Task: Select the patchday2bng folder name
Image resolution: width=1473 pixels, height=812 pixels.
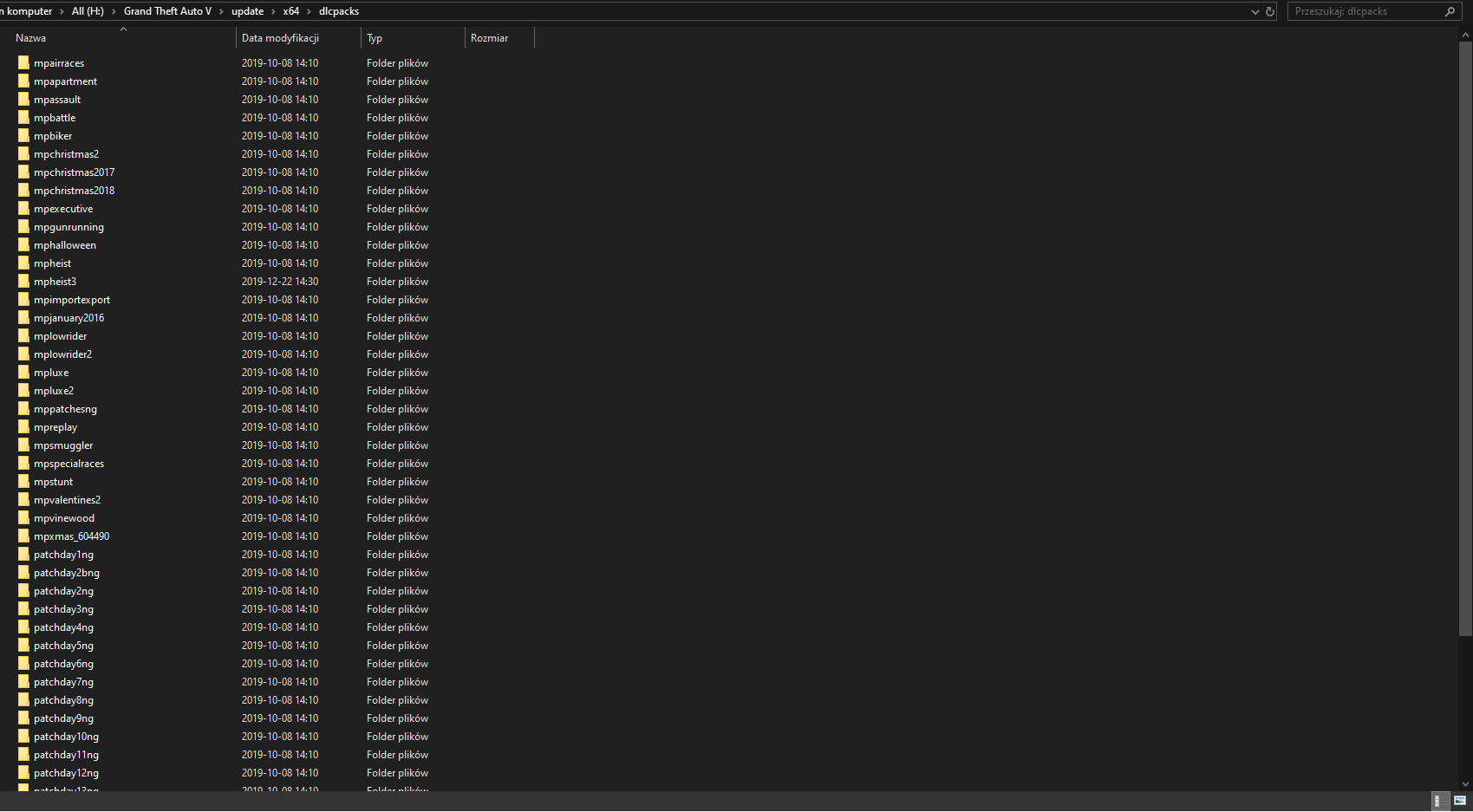Action: tap(67, 573)
